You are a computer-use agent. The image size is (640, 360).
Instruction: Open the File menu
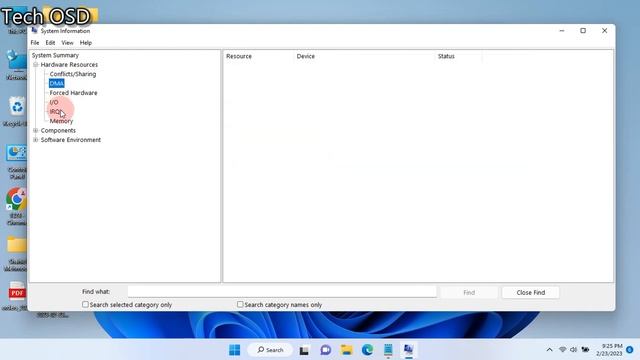click(35, 42)
